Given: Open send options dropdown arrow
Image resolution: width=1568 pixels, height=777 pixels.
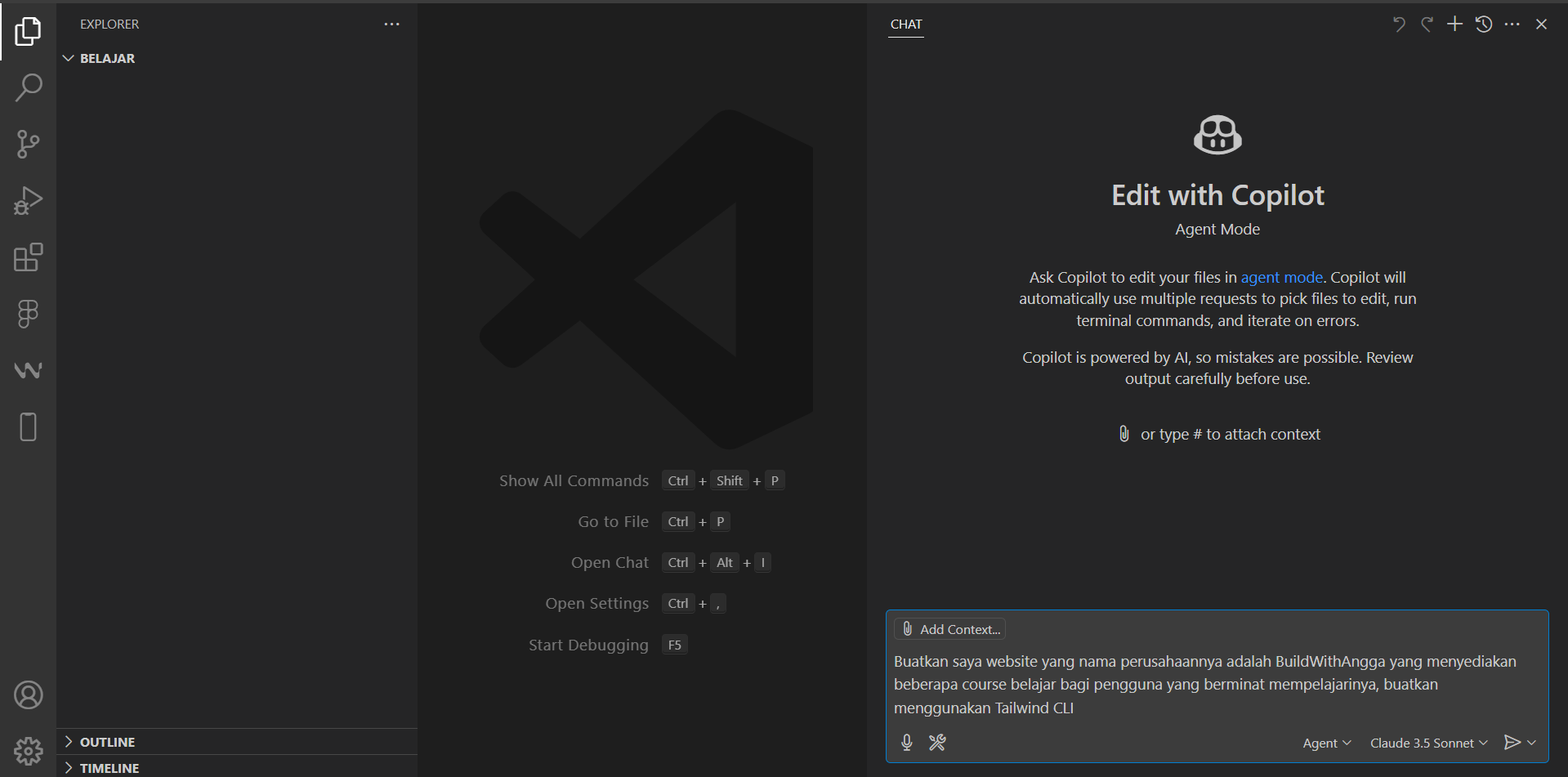Looking at the screenshot, I should [x=1531, y=743].
